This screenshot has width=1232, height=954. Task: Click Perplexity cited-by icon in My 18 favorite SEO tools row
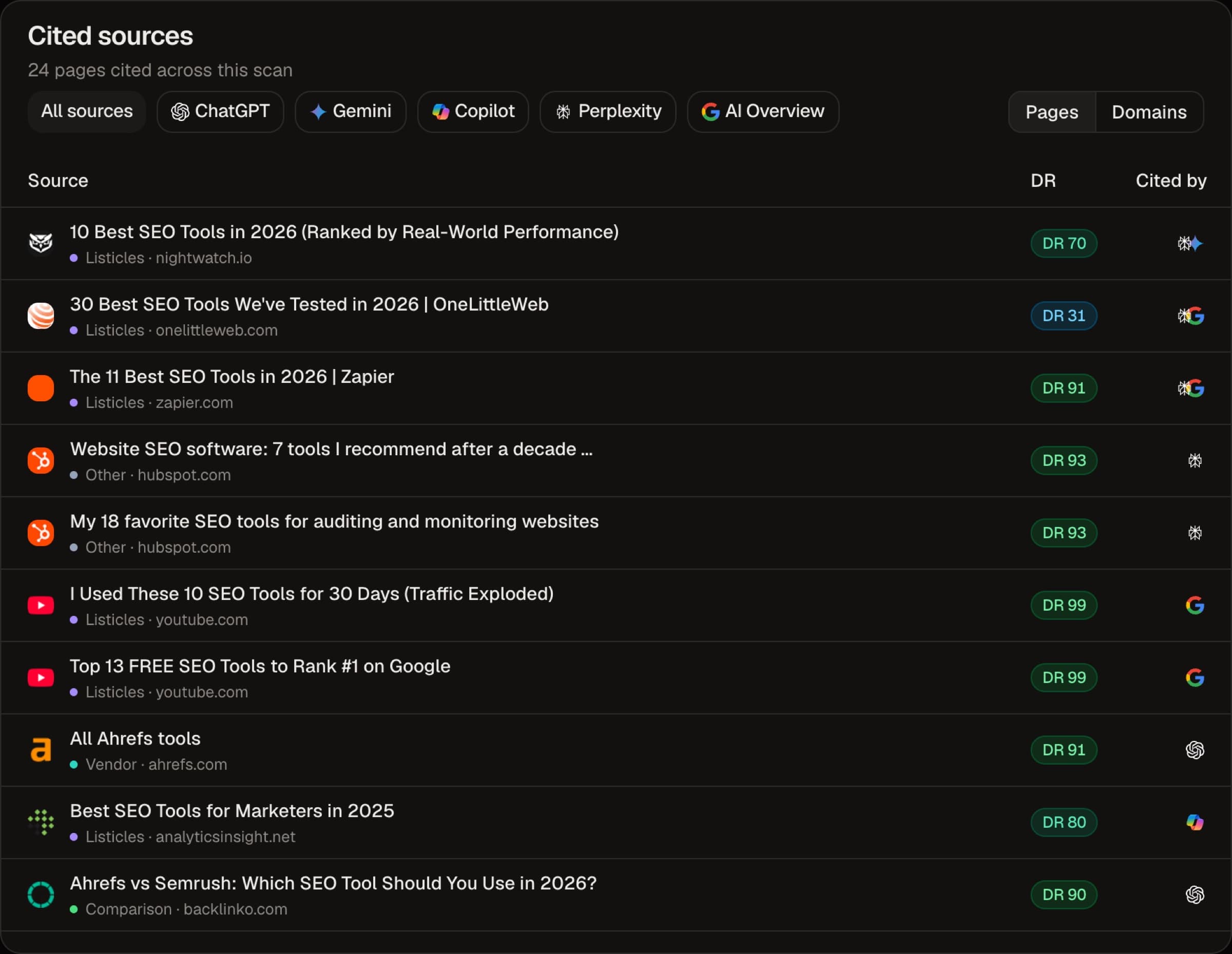pyautogui.click(x=1195, y=533)
